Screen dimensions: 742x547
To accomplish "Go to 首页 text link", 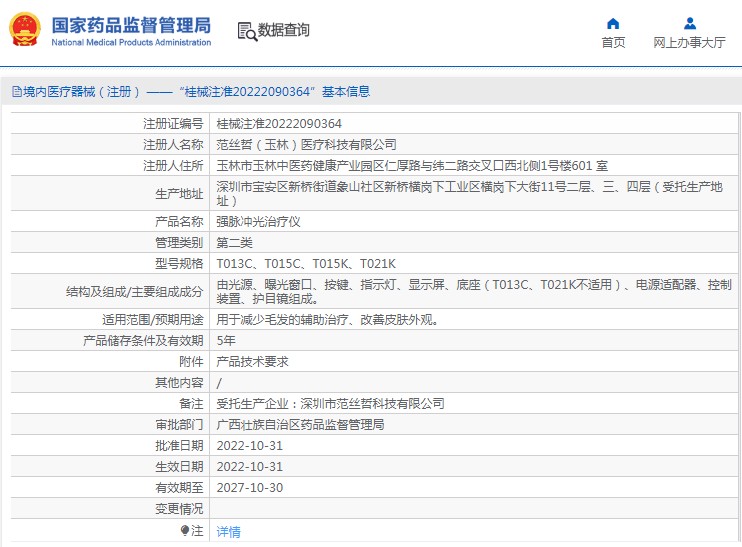I will coord(613,43).
